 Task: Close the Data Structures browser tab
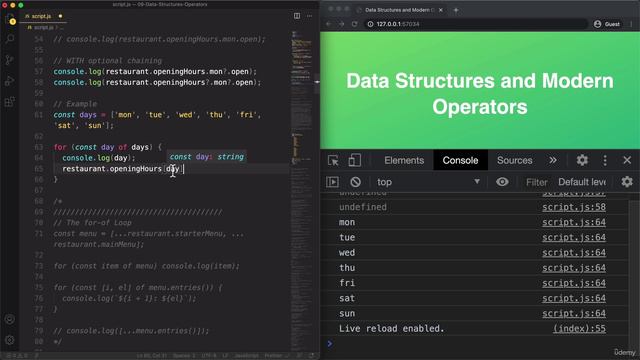pyautogui.click(x=441, y=10)
